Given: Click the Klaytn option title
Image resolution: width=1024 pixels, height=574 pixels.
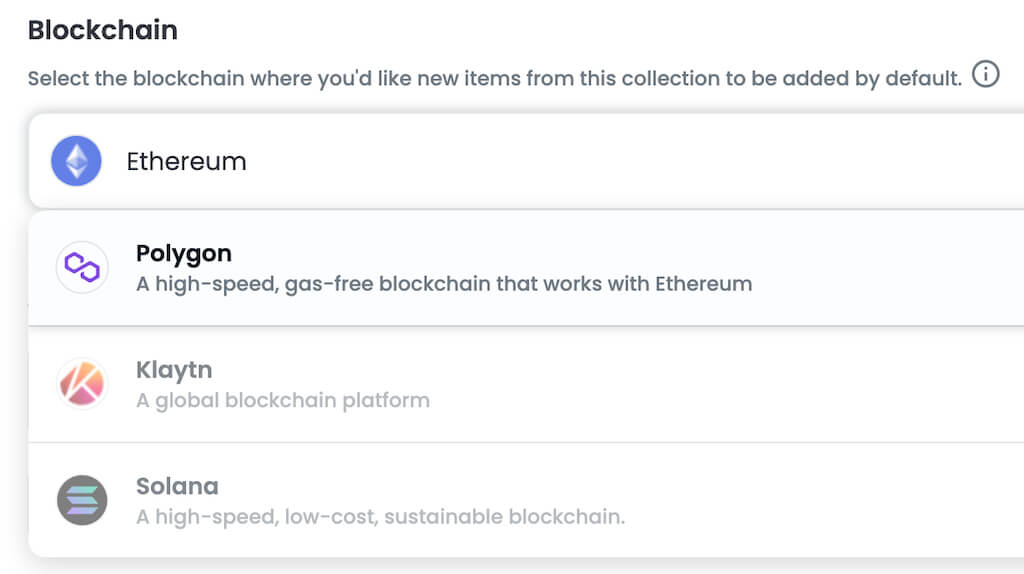Looking at the screenshot, I should coord(174,370).
